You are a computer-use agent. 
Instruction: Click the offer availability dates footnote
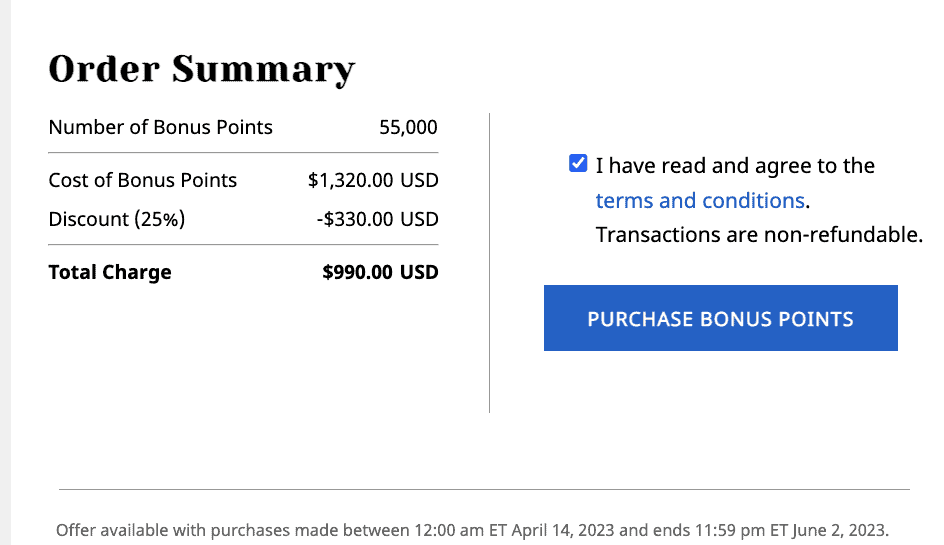pos(472,530)
